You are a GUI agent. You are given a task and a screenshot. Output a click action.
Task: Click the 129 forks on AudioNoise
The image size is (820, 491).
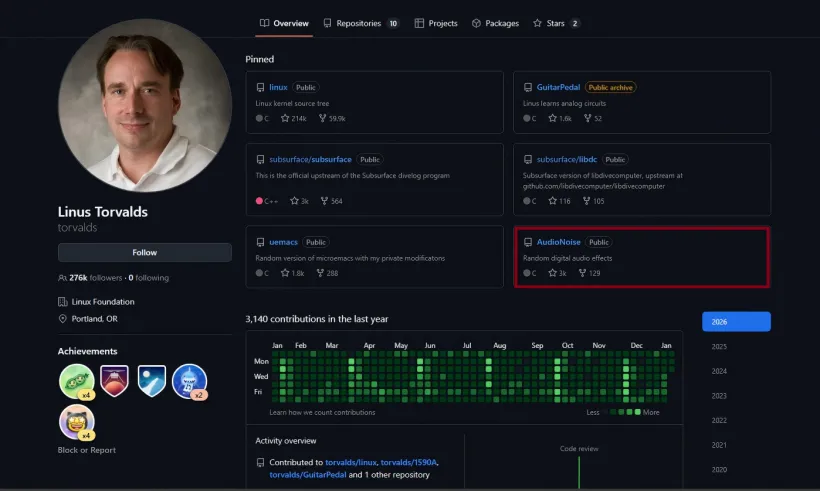(x=589, y=273)
